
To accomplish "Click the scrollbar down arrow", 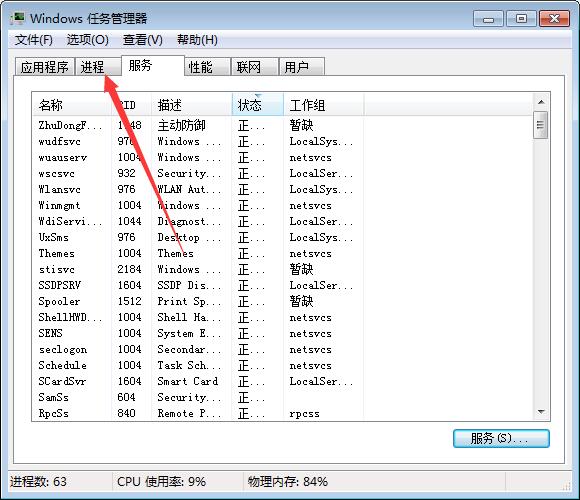I will click(541, 412).
